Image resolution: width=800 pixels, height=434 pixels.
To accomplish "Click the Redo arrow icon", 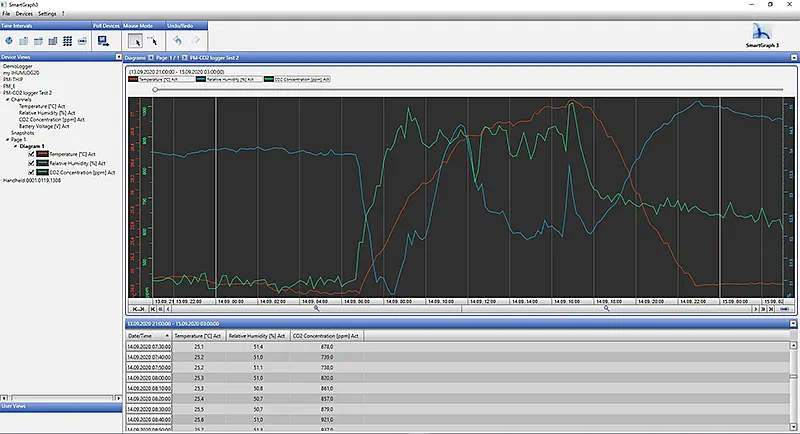I will (197, 41).
